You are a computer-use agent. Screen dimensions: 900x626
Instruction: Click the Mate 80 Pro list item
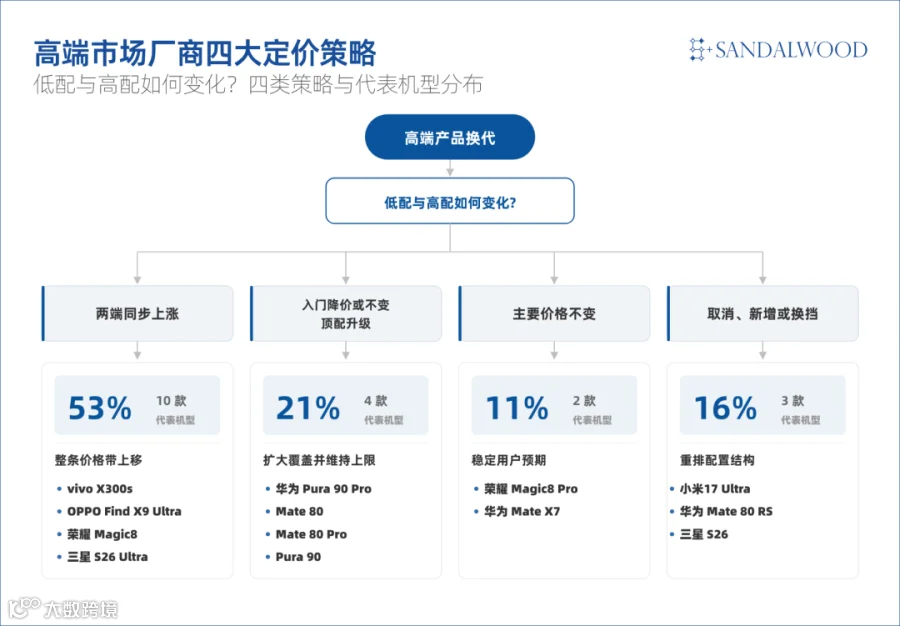coord(311,534)
